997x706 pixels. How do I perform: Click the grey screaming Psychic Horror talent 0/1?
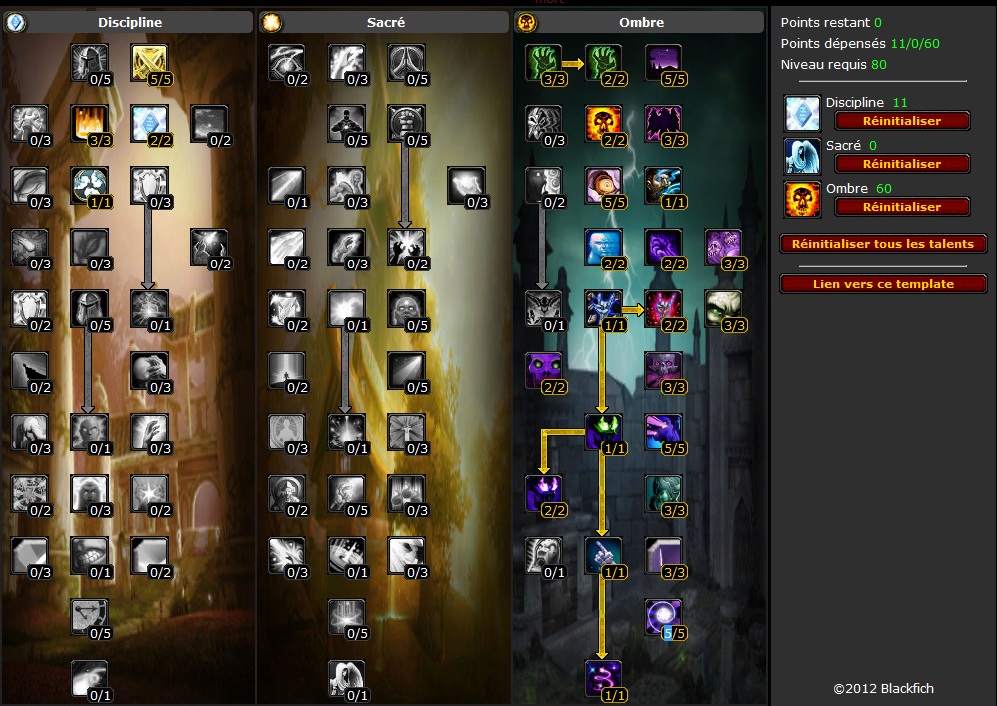click(544, 556)
